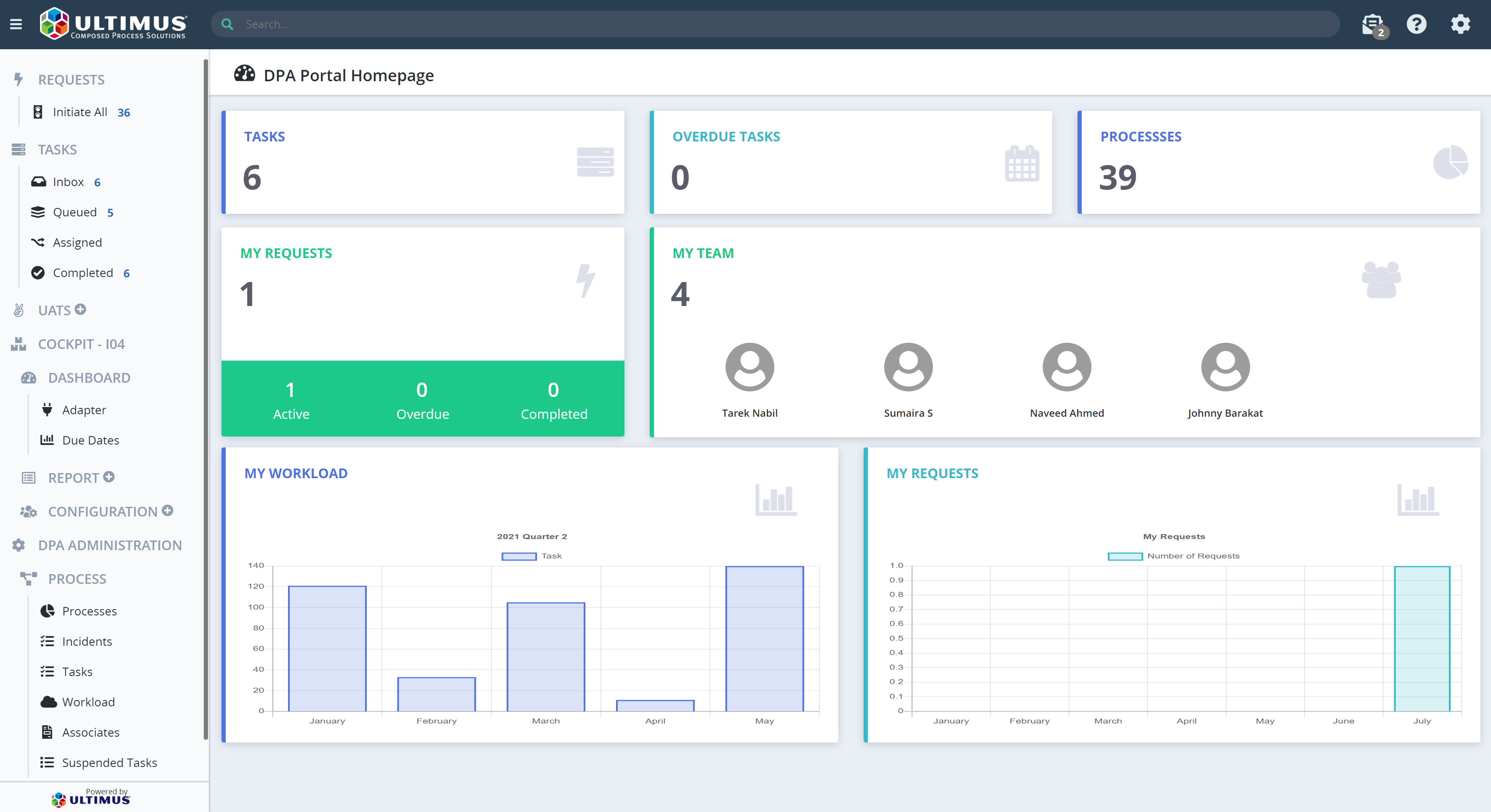The height and width of the screenshot is (812, 1491).
Task: Click inside the Search input field
Action: pyautogui.click(x=752, y=24)
